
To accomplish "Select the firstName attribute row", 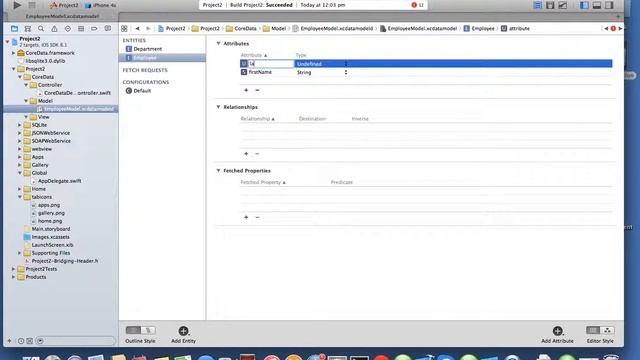I will click(x=426, y=72).
